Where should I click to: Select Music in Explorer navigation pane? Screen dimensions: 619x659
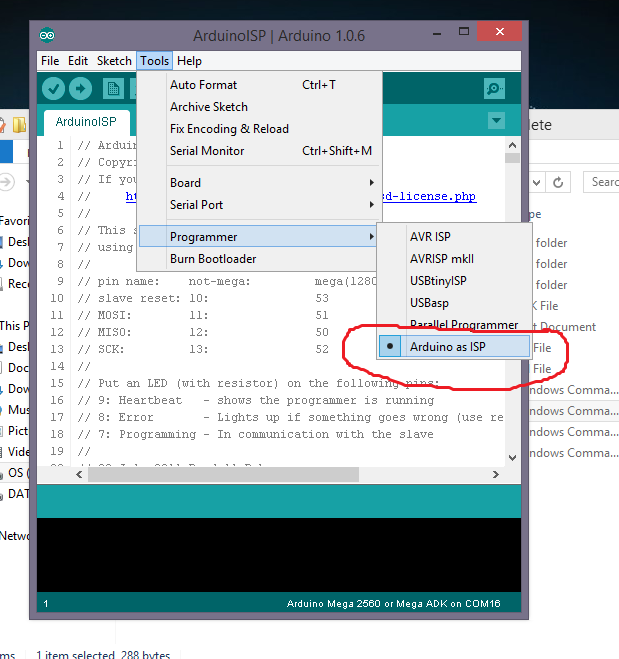[15, 410]
